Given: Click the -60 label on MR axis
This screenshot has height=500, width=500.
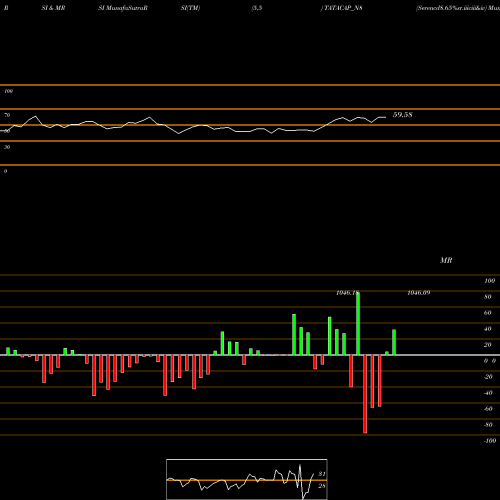Looking at the screenshot, I should [x=488, y=409].
